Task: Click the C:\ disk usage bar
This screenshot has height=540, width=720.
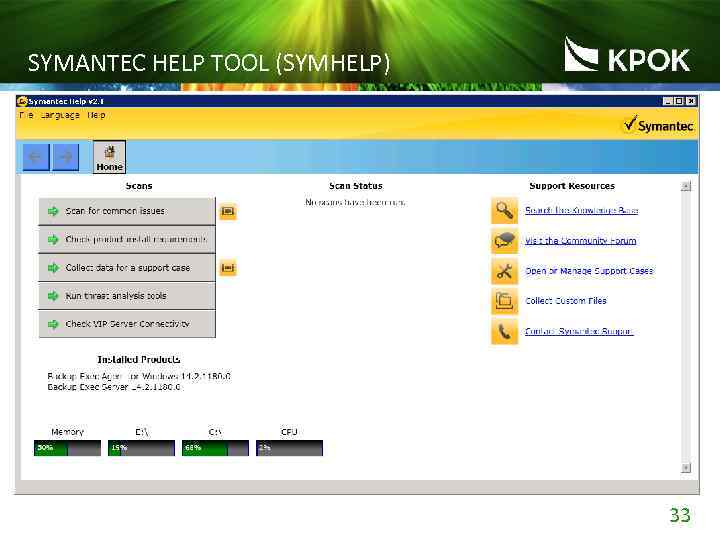Action: point(215,448)
